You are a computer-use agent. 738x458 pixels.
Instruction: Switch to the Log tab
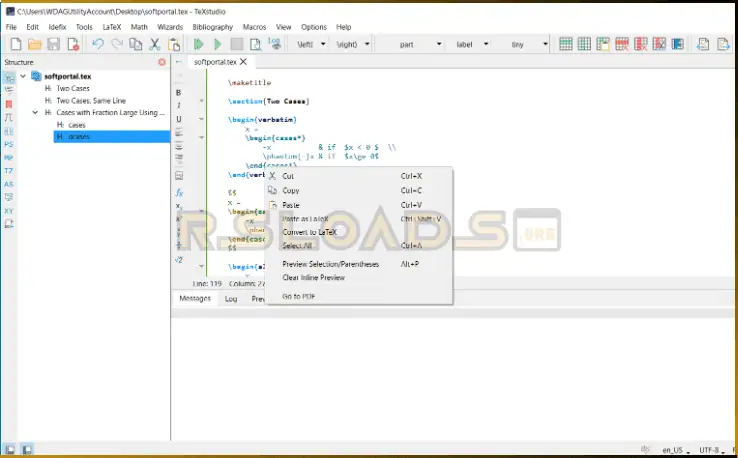point(231,299)
